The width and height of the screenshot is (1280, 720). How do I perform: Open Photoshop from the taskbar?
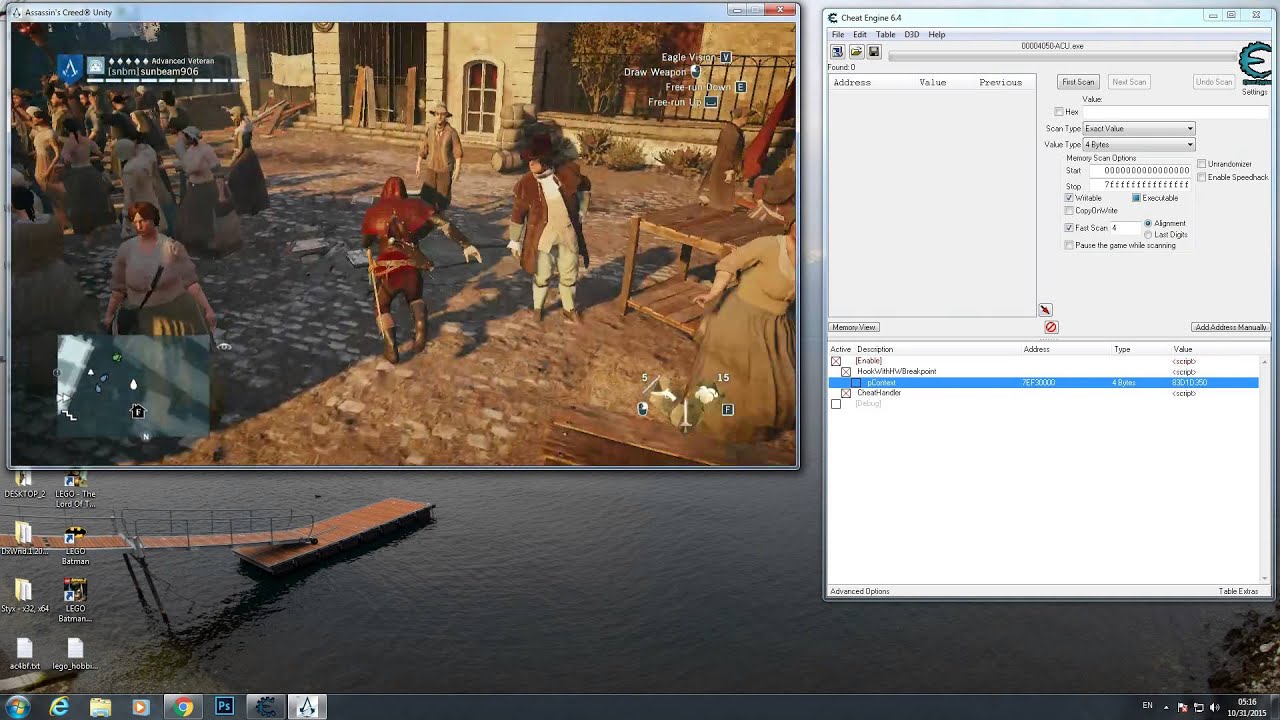click(224, 707)
